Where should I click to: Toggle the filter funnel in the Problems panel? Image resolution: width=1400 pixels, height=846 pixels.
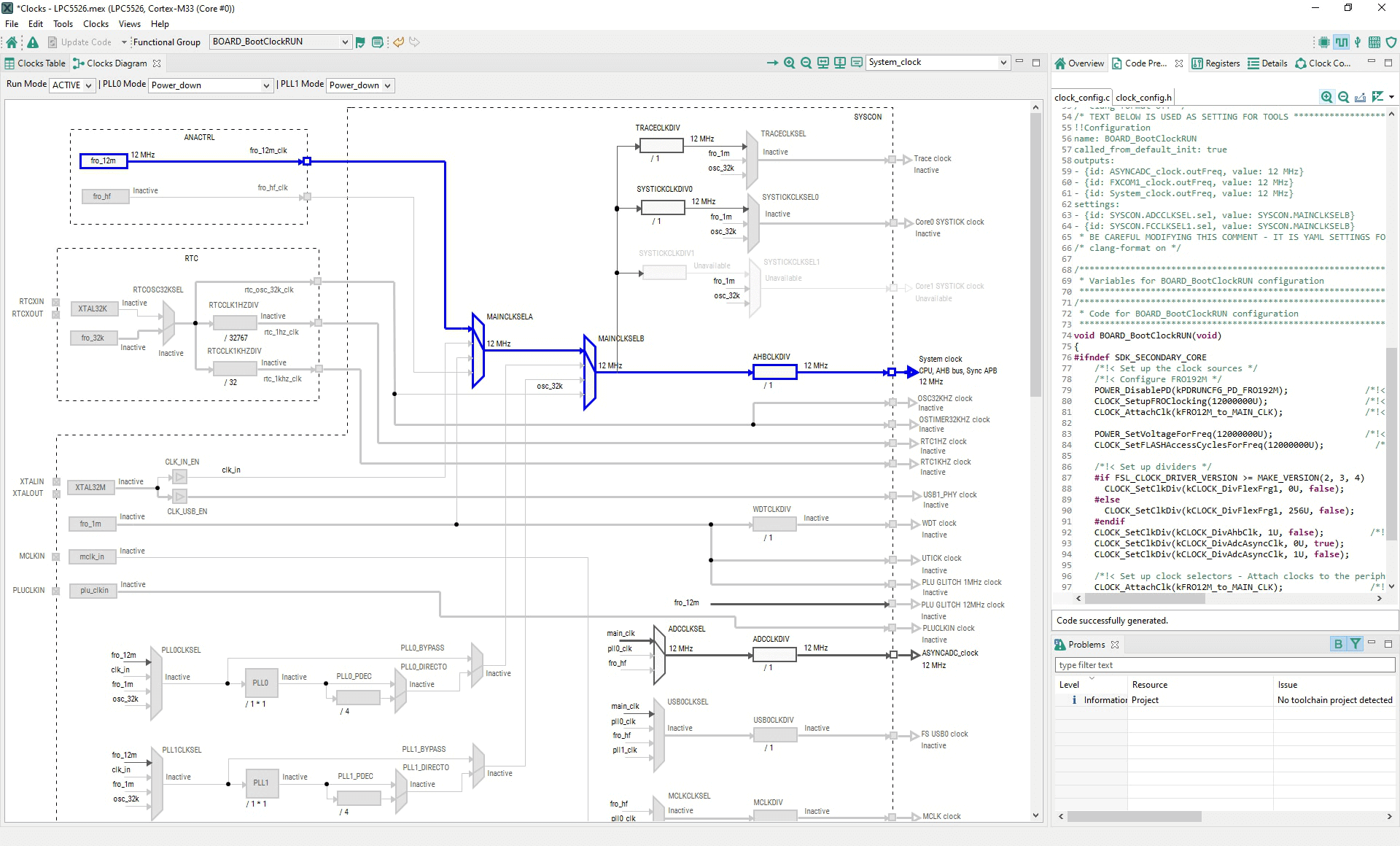click(x=1355, y=644)
